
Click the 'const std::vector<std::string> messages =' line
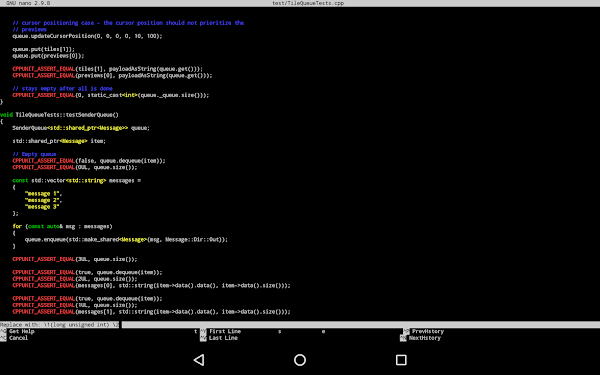pos(77,180)
